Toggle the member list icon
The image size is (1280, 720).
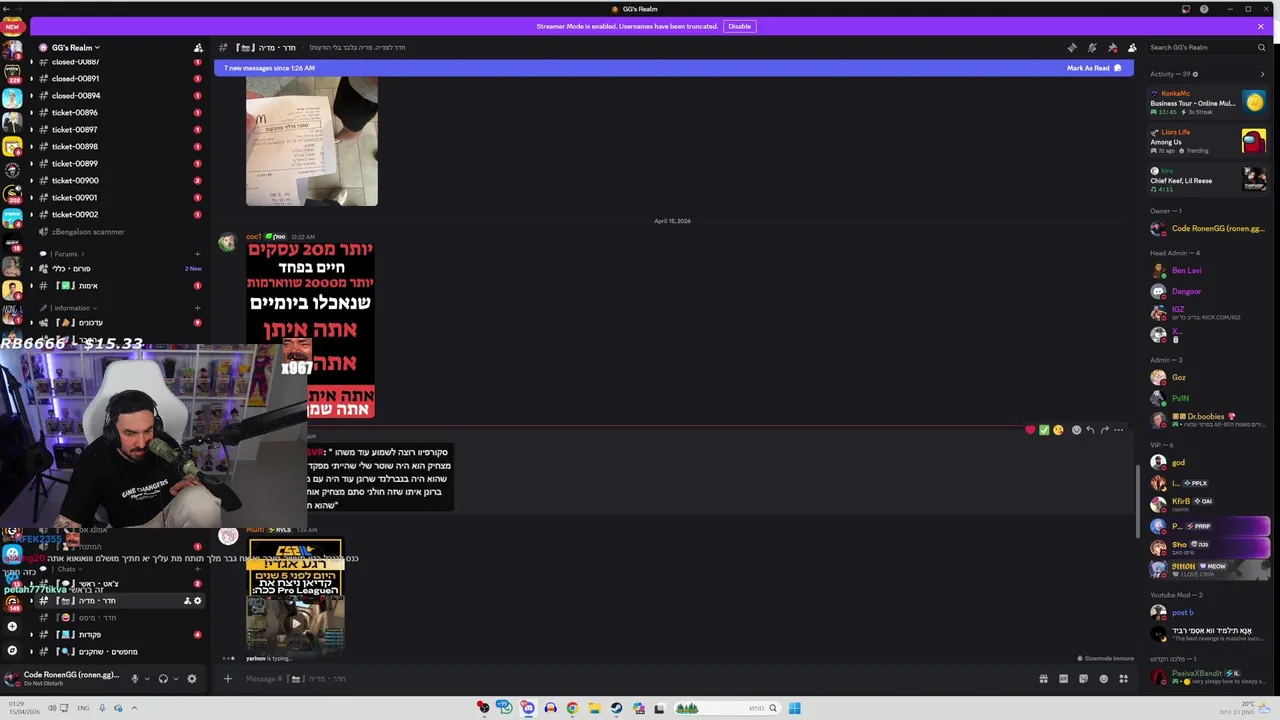pyautogui.click(x=1132, y=47)
